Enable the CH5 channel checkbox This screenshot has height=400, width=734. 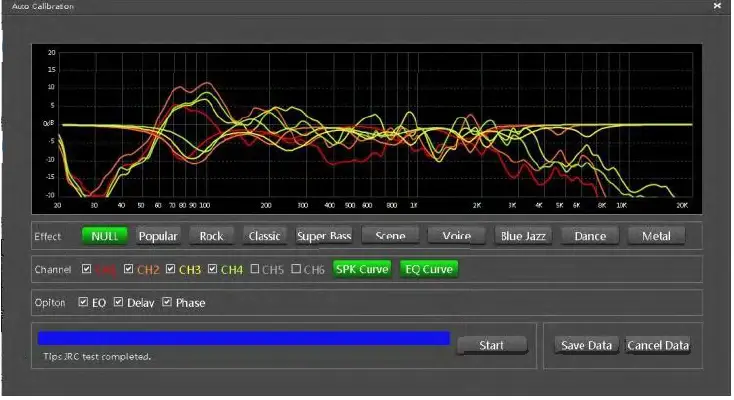[x=255, y=269]
